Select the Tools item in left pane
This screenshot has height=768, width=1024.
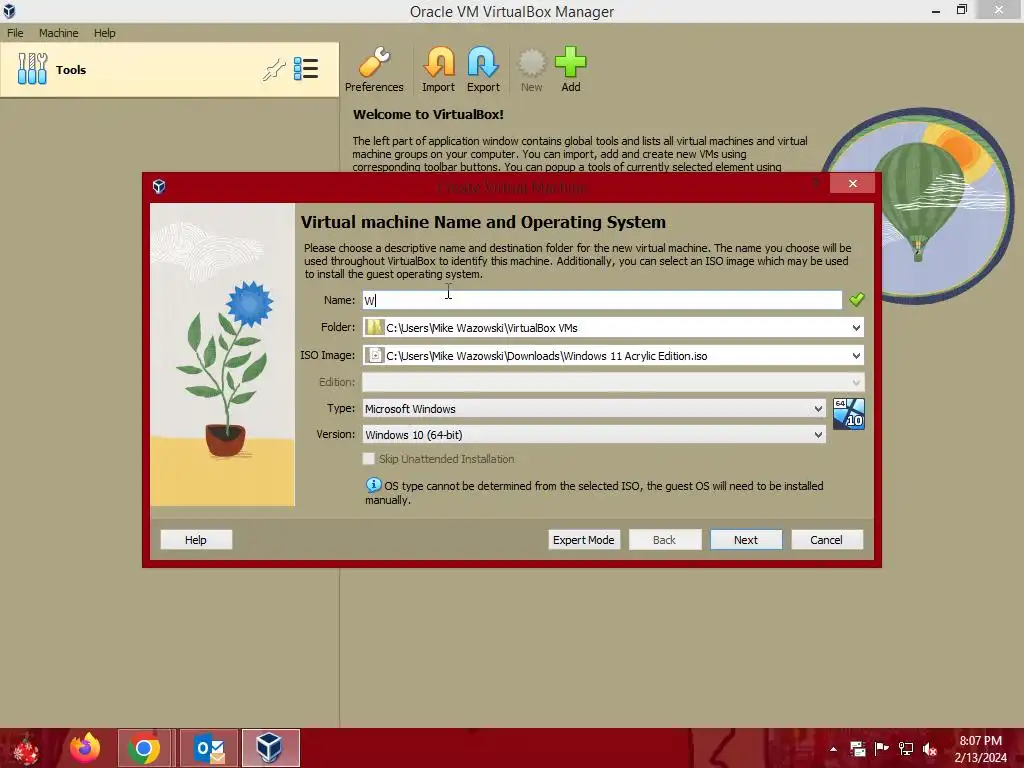coord(169,70)
